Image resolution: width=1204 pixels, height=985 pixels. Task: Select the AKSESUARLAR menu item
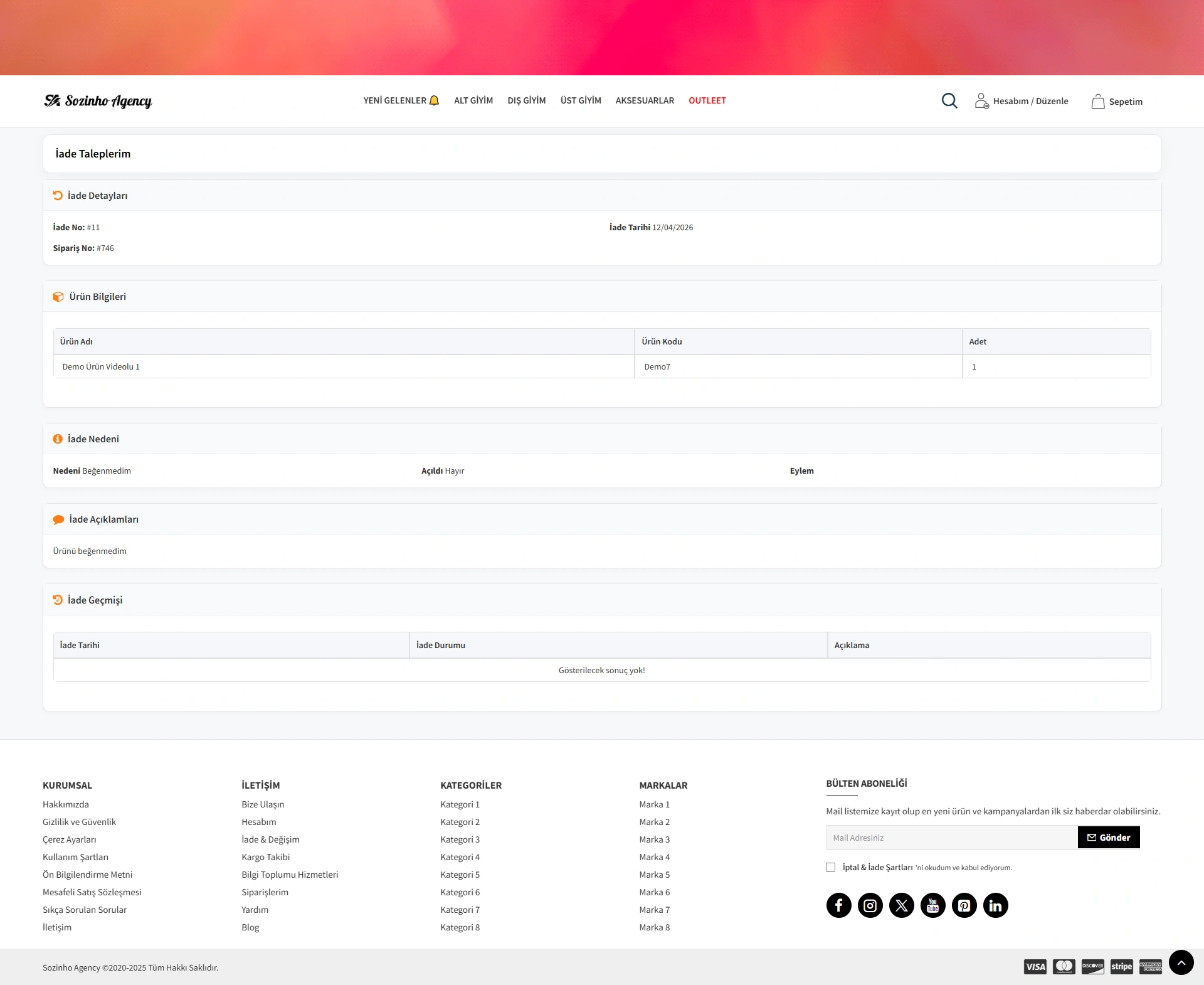tap(645, 100)
